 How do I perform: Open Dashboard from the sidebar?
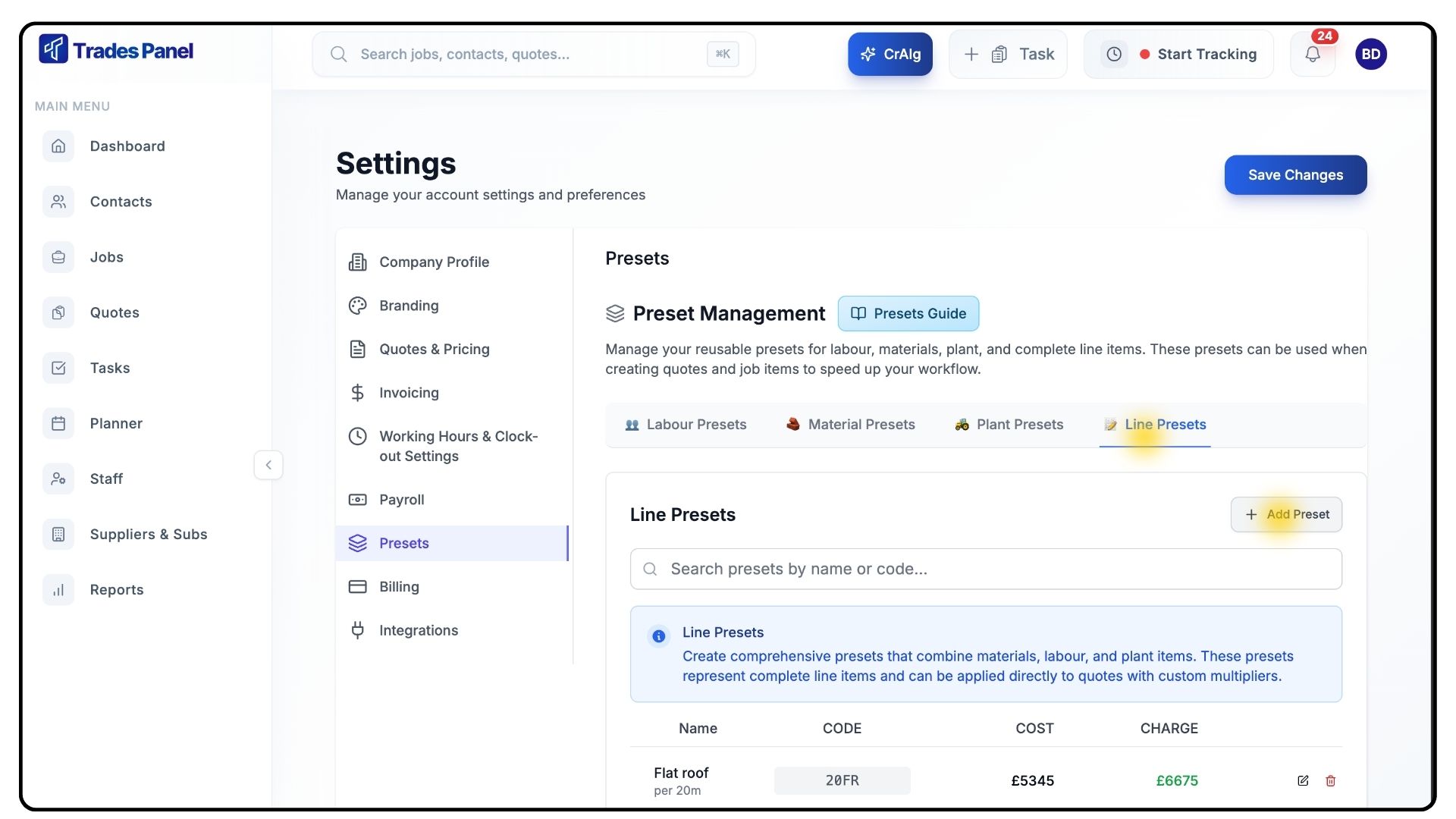click(127, 146)
